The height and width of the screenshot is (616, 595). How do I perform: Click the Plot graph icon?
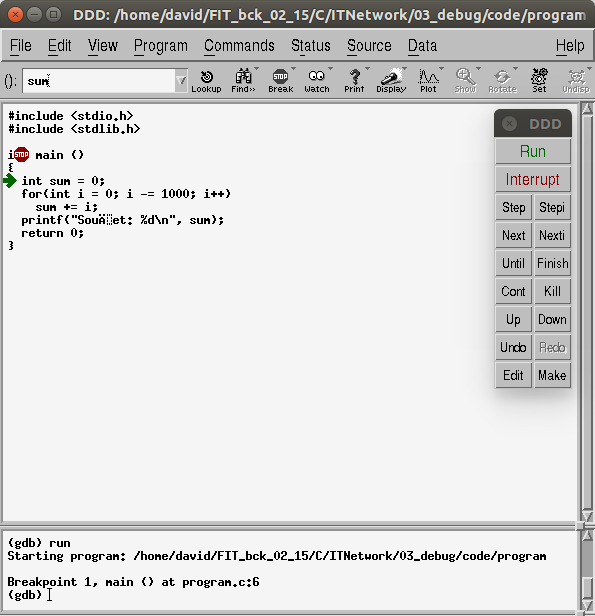tap(428, 81)
